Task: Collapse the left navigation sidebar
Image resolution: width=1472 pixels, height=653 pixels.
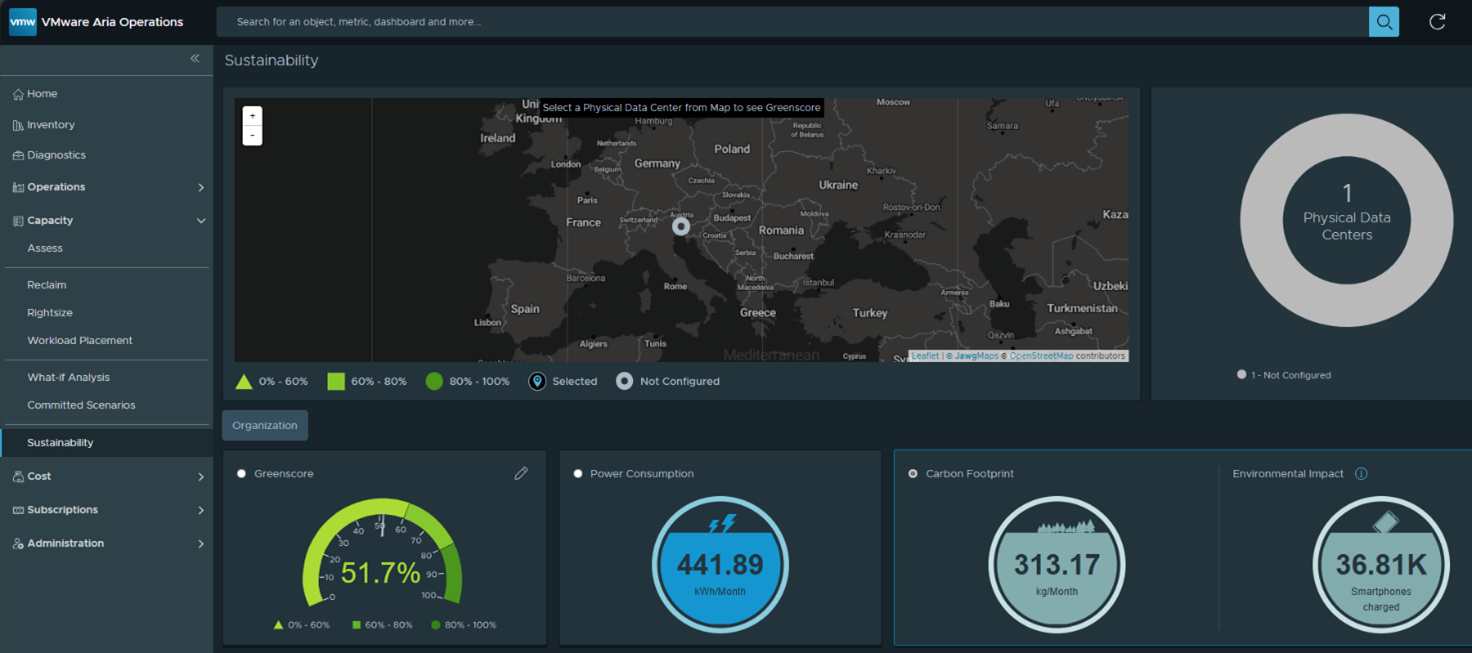Action: [195, 59]
